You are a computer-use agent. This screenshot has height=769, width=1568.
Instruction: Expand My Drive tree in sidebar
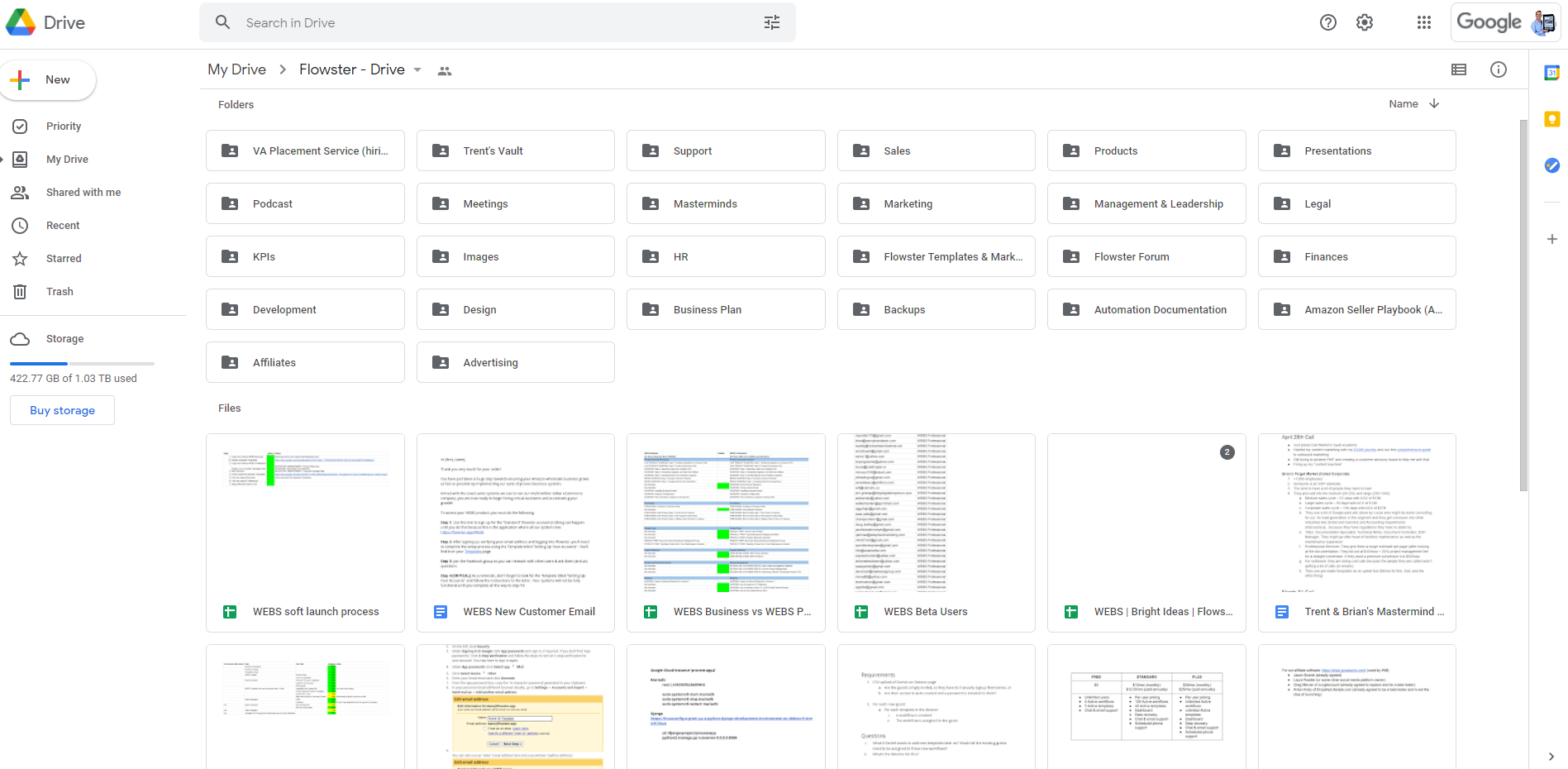point(2,159)
